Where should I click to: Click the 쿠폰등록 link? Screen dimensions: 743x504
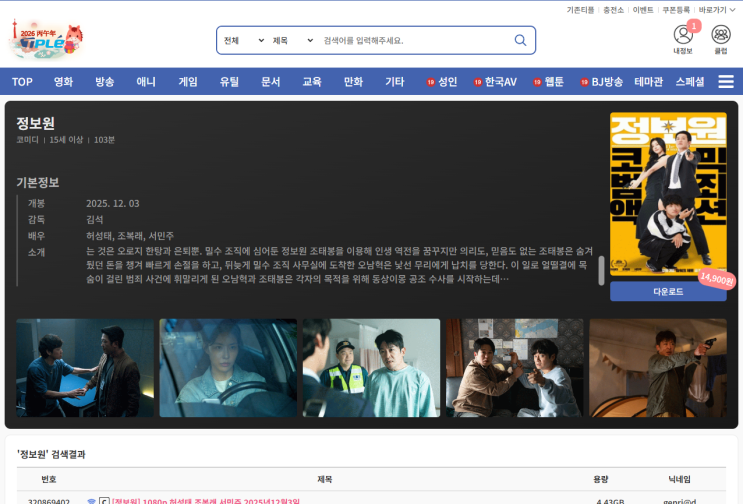tap(676, 10)
